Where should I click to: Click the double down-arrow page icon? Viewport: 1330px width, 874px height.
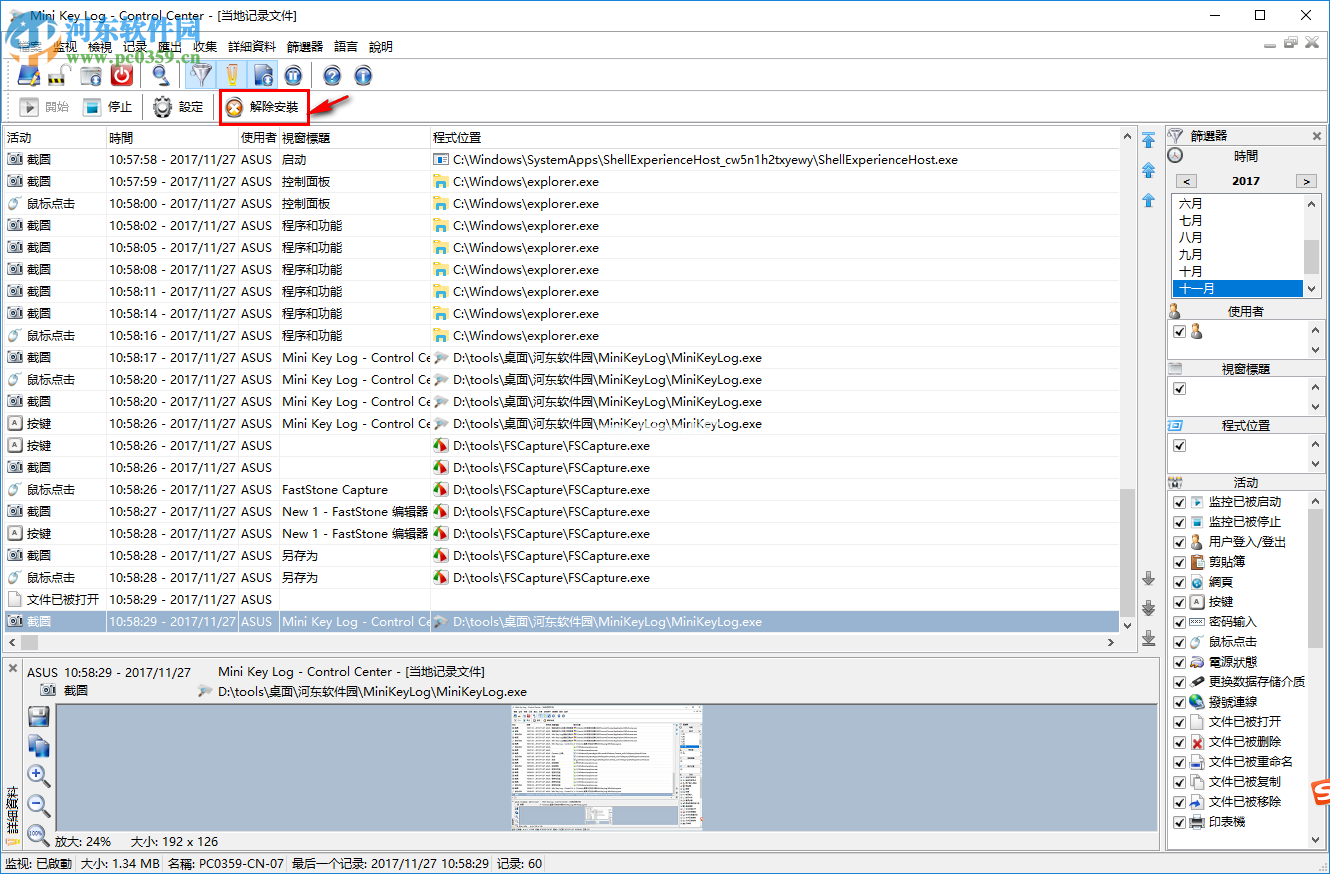[x=1149, y=608]
